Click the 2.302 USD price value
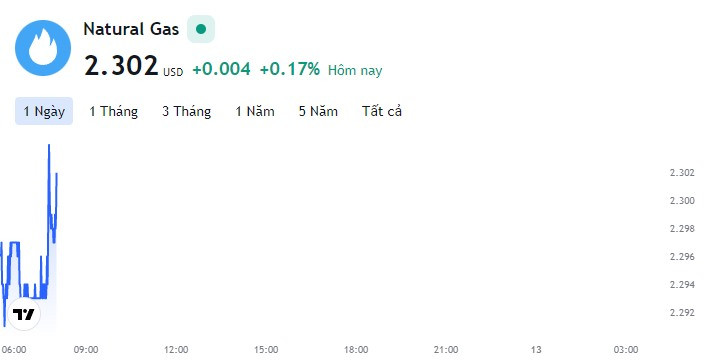This screenshot has width=704, height=362. [133, 66]
